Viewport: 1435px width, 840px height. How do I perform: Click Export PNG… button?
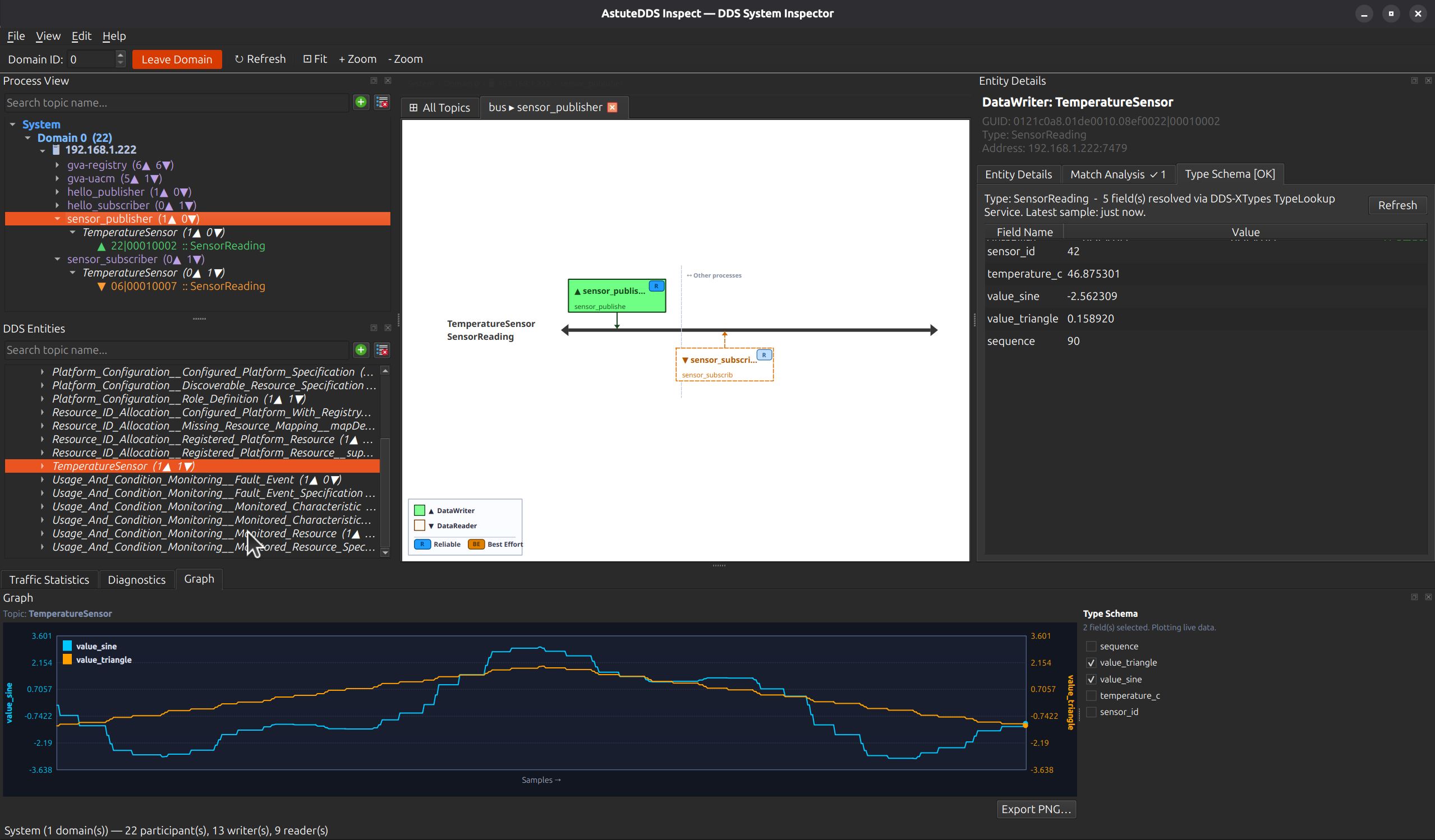coord(1036,809)
